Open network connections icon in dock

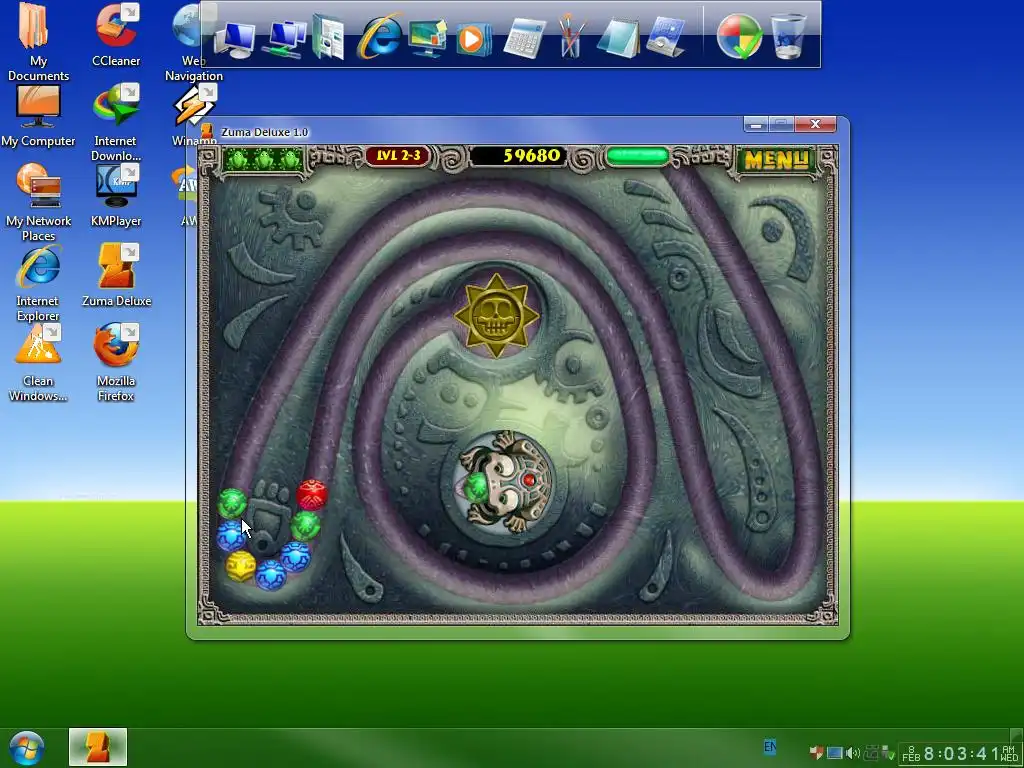point(284,39)
